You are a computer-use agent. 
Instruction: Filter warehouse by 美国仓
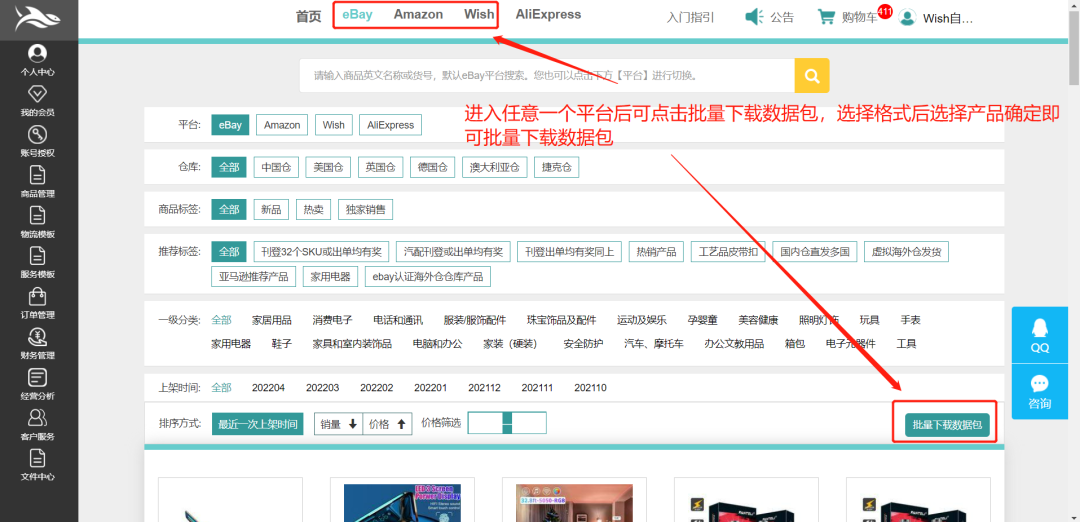tap(328, 167)
